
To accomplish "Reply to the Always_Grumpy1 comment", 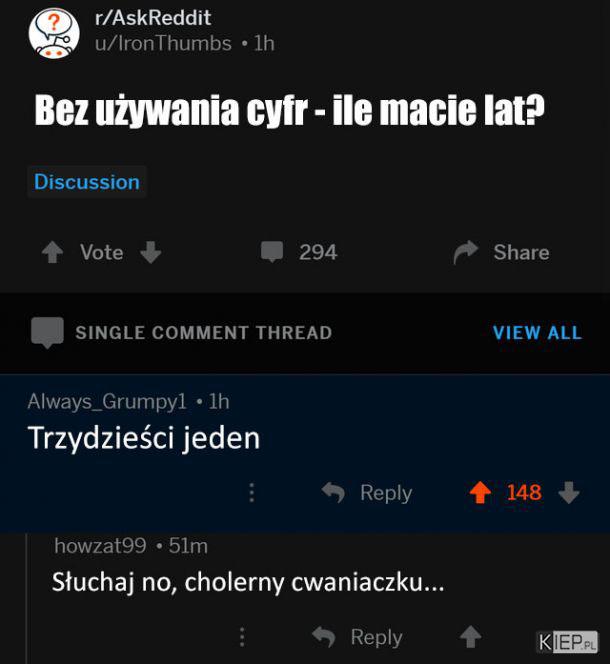I will click(367, 492).
